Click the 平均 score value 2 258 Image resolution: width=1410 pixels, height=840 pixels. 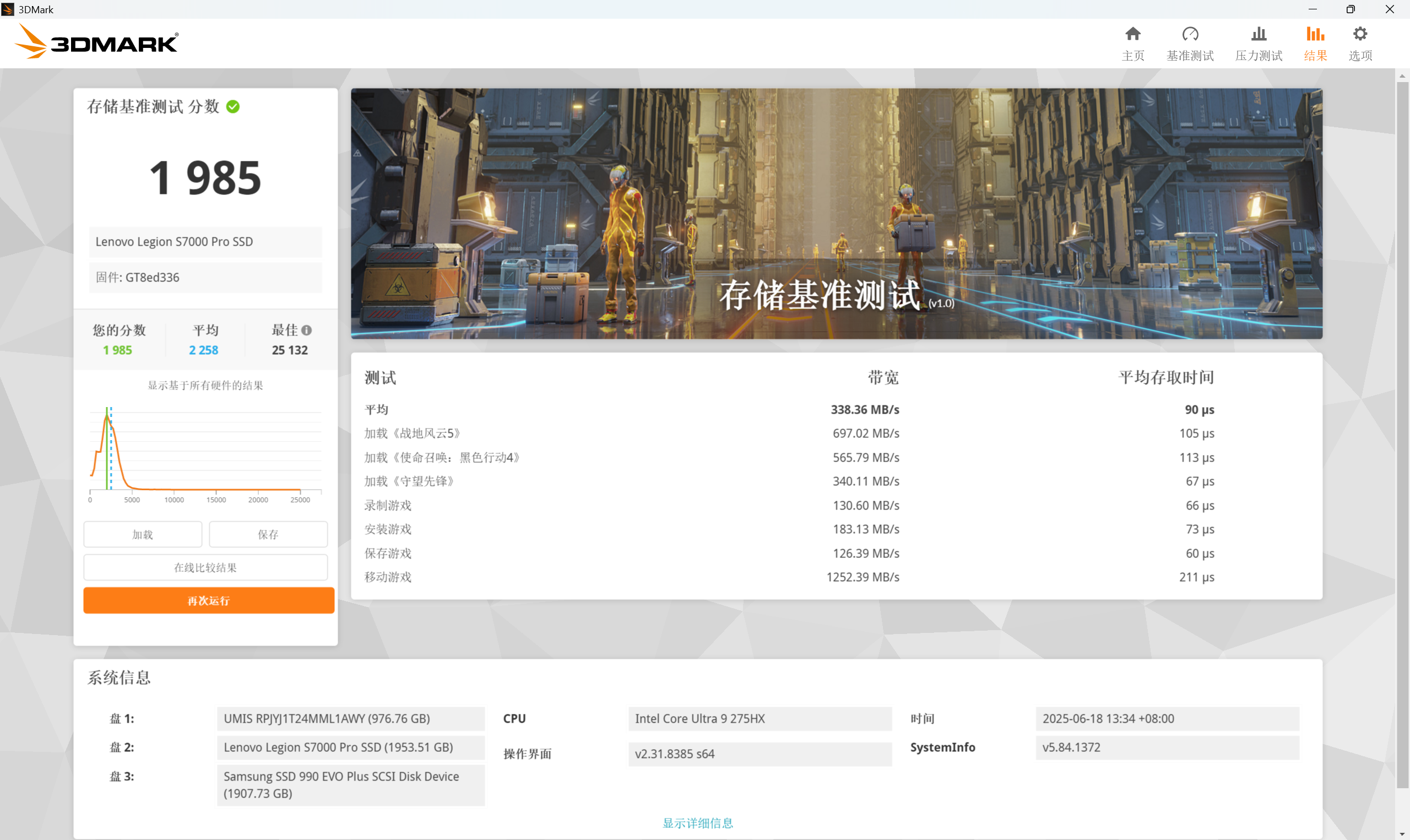(204, 350)
